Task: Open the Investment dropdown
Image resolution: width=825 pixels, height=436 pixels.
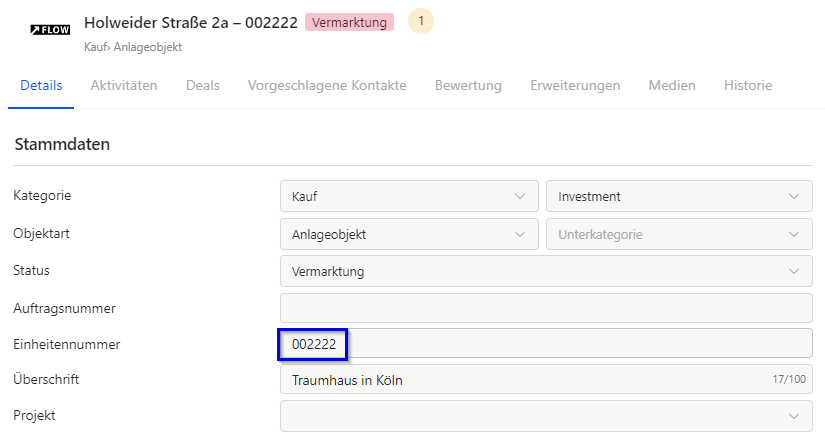Action: [678, 197]
